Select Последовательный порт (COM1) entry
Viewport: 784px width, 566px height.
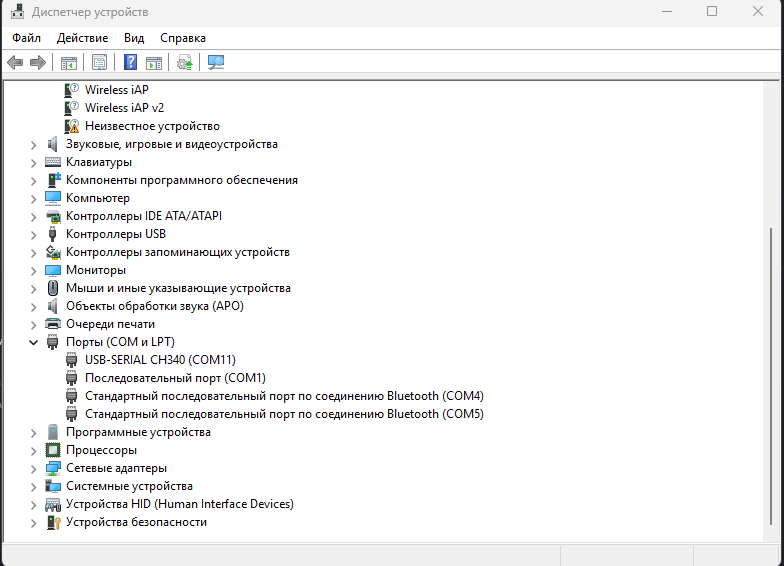(x=175, y=378)
